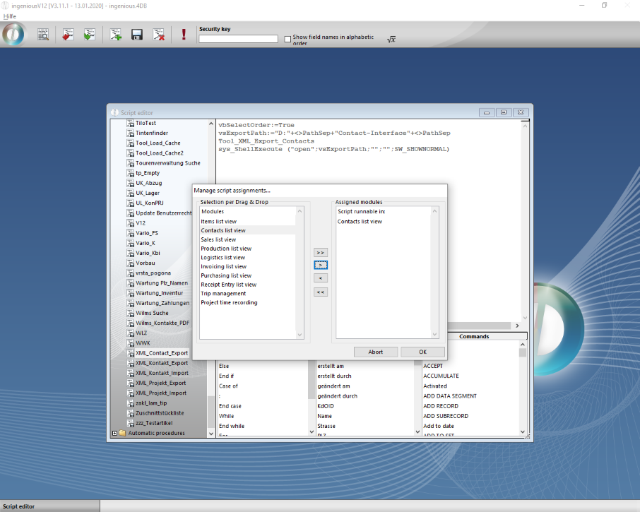Click the Automatic procedures folder icon
Viewport: 640px width, 512px height.
(122, 433)
